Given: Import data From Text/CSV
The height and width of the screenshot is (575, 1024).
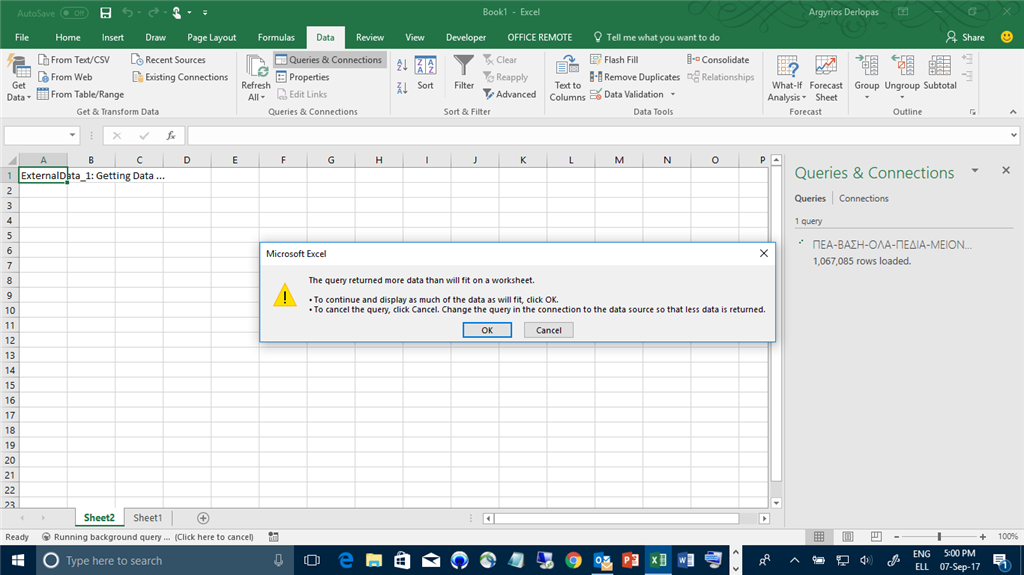Looking at the screenshot, I should pyautogui.click(x=74, y=59).
